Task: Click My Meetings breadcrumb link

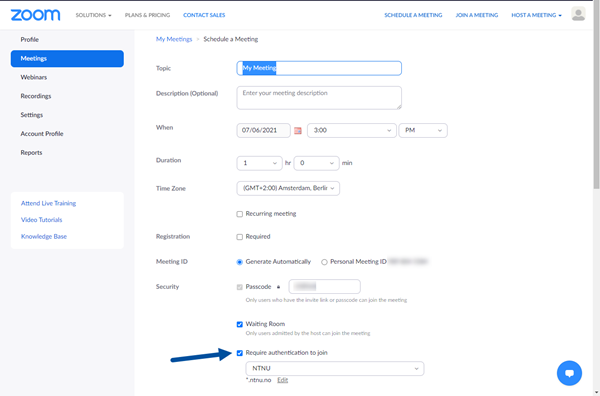Action: (x=174, y=39)
